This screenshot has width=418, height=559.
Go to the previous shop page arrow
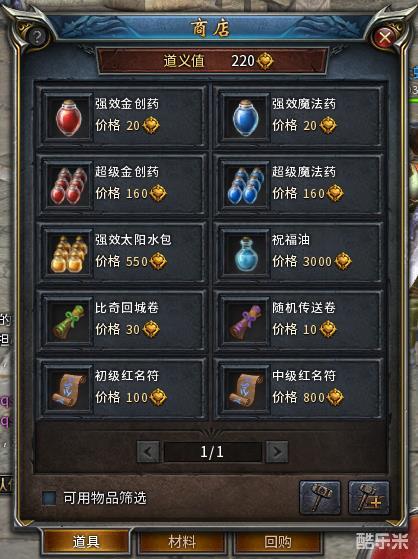[x=148, y=452]
